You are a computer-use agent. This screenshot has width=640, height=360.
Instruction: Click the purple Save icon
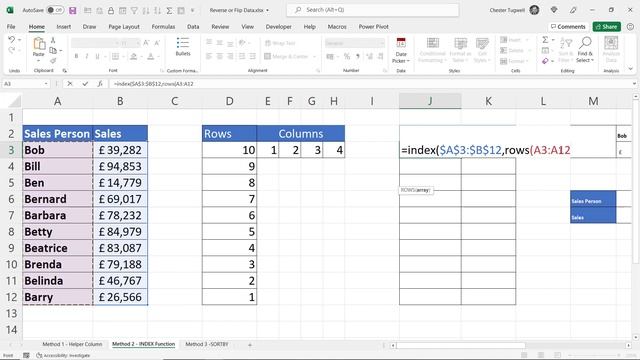click(x=73, y=10)
